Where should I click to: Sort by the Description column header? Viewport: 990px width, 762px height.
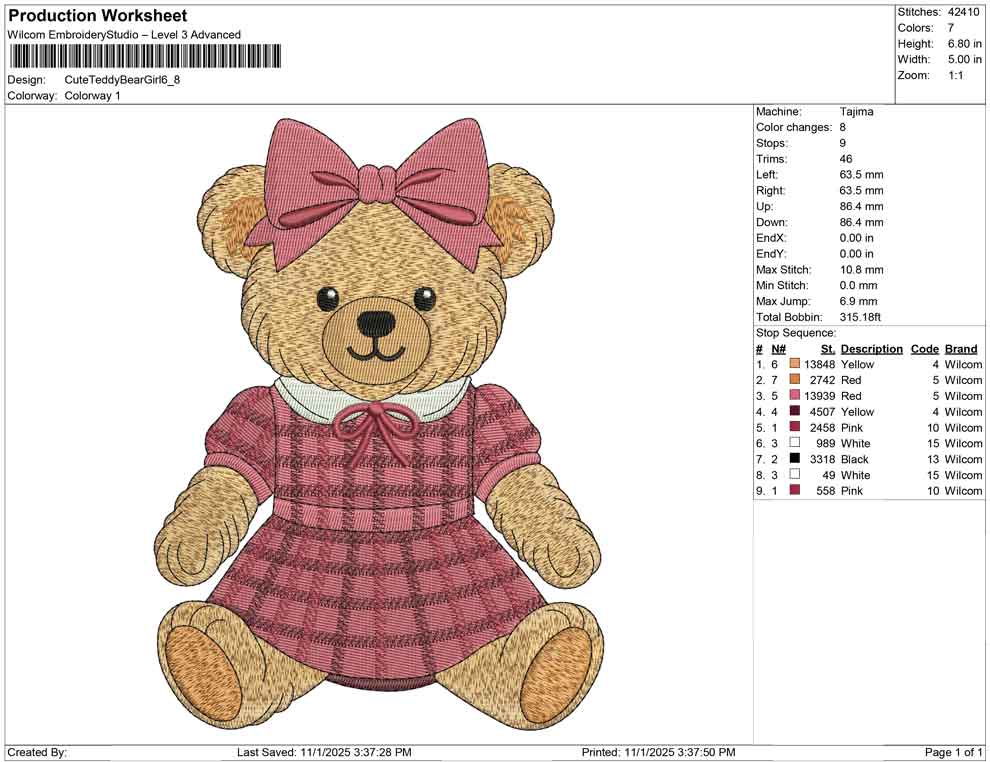coord(871,348)
